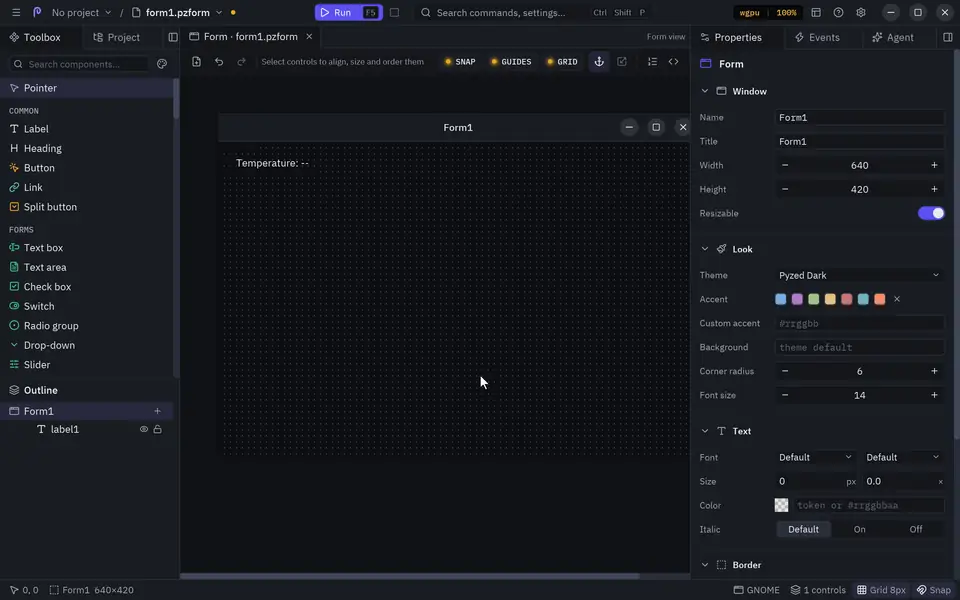Screen dimensions: 960x600
Task: Select the Toolbox tab
Action: tap(36, 37)
